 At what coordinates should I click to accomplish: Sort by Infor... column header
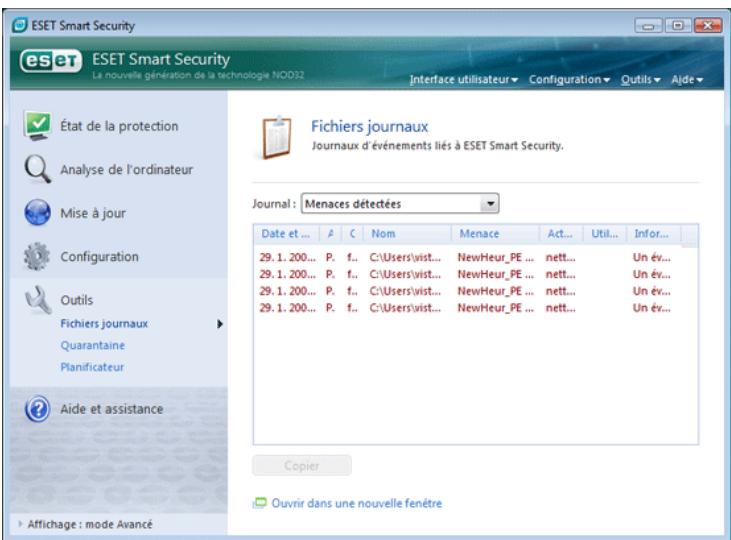pyautogui.click(x=654, y=234)
